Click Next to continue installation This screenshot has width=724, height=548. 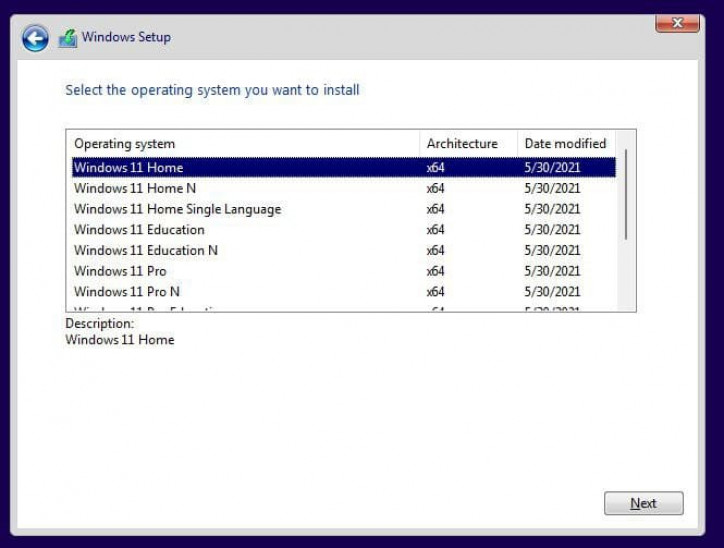(644, 503)
